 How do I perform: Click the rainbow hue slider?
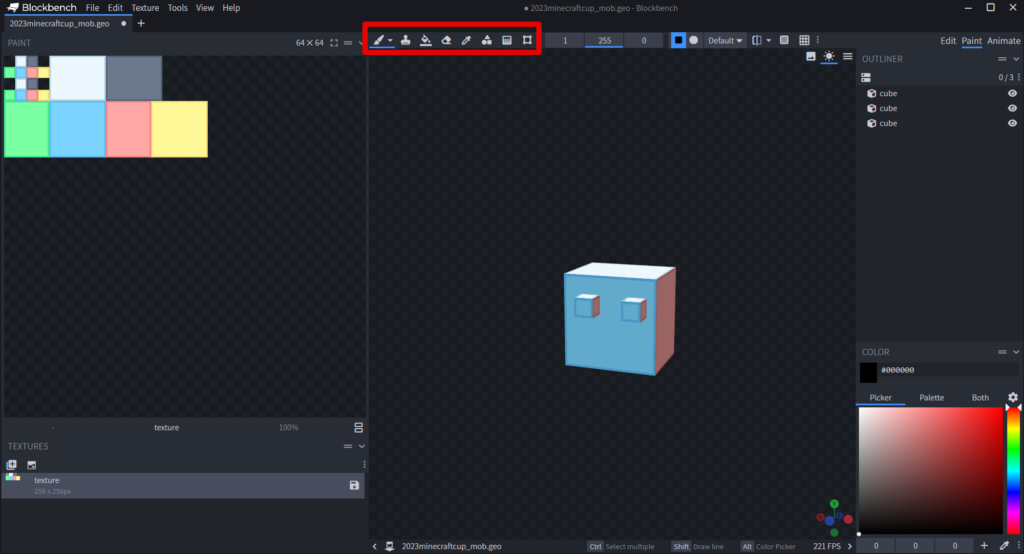coord(1013,470)
